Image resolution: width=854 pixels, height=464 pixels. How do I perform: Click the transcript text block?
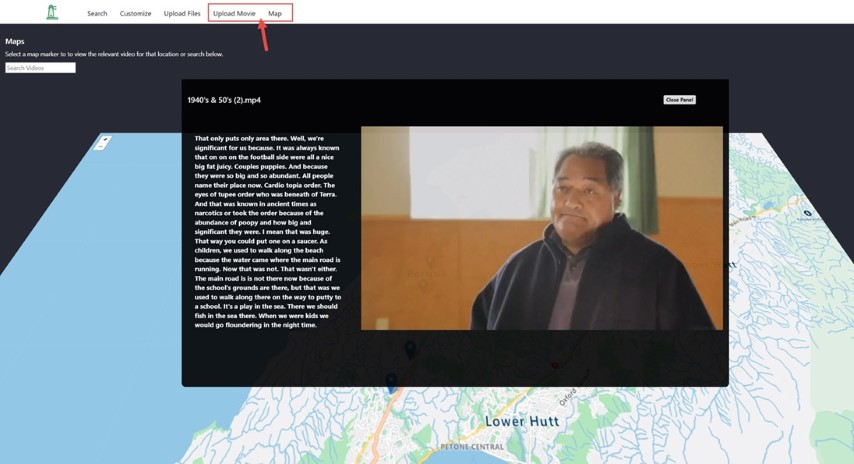click(x=268, y=231)
